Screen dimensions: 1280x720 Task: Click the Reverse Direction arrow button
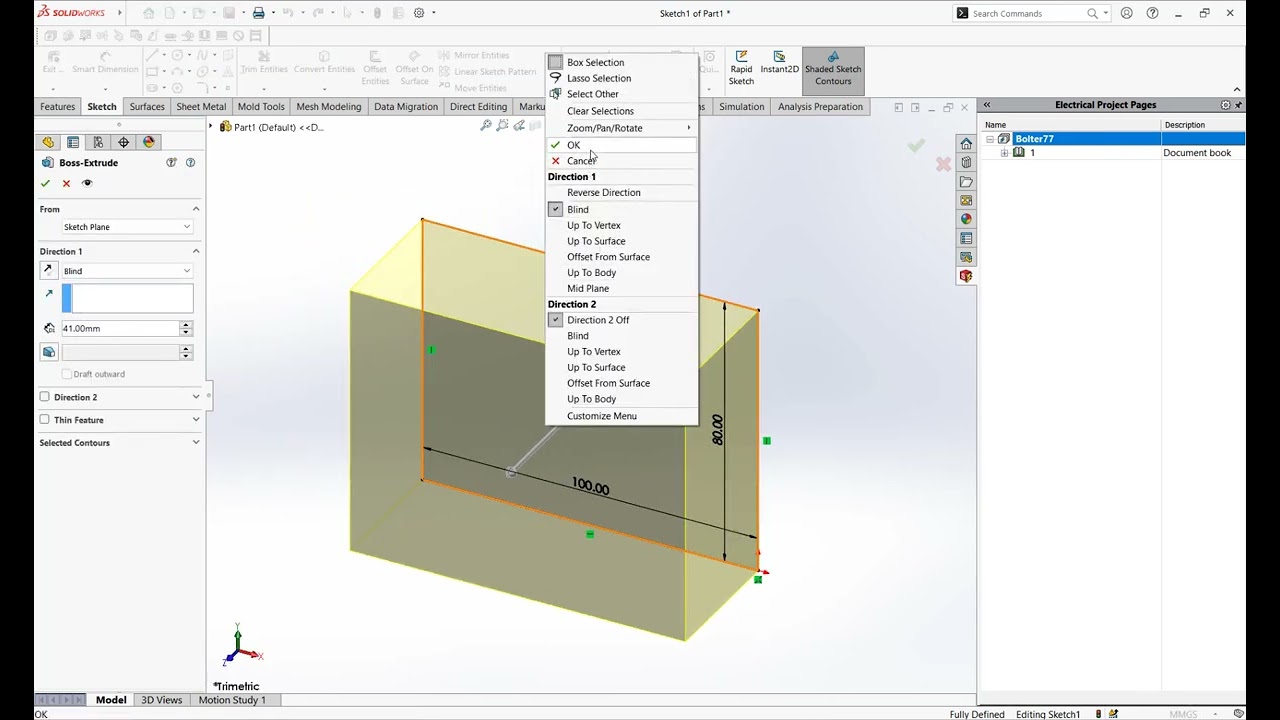coord(48,271)
